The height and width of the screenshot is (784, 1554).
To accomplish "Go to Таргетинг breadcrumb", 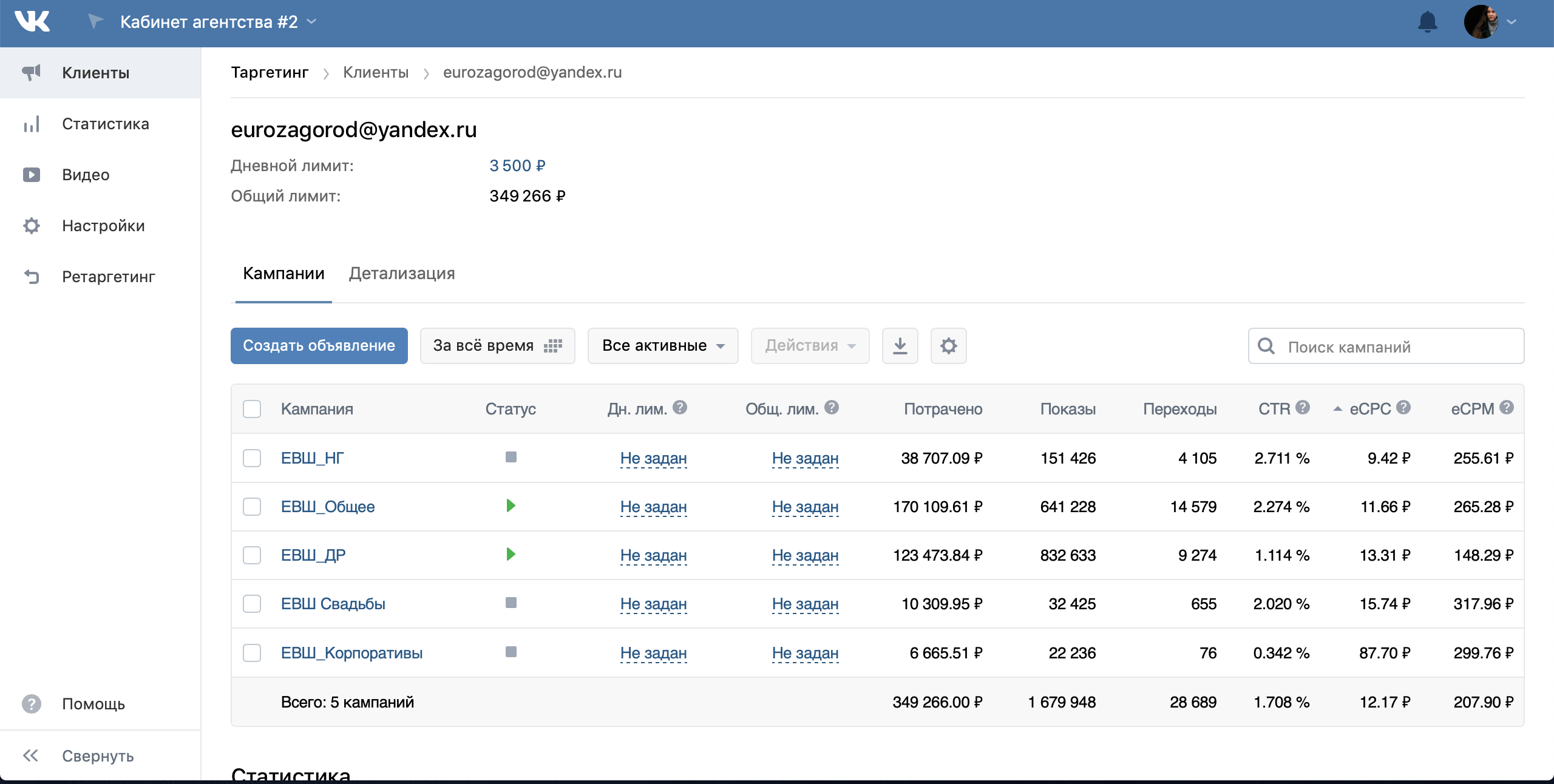I will (x=270, y=72).
